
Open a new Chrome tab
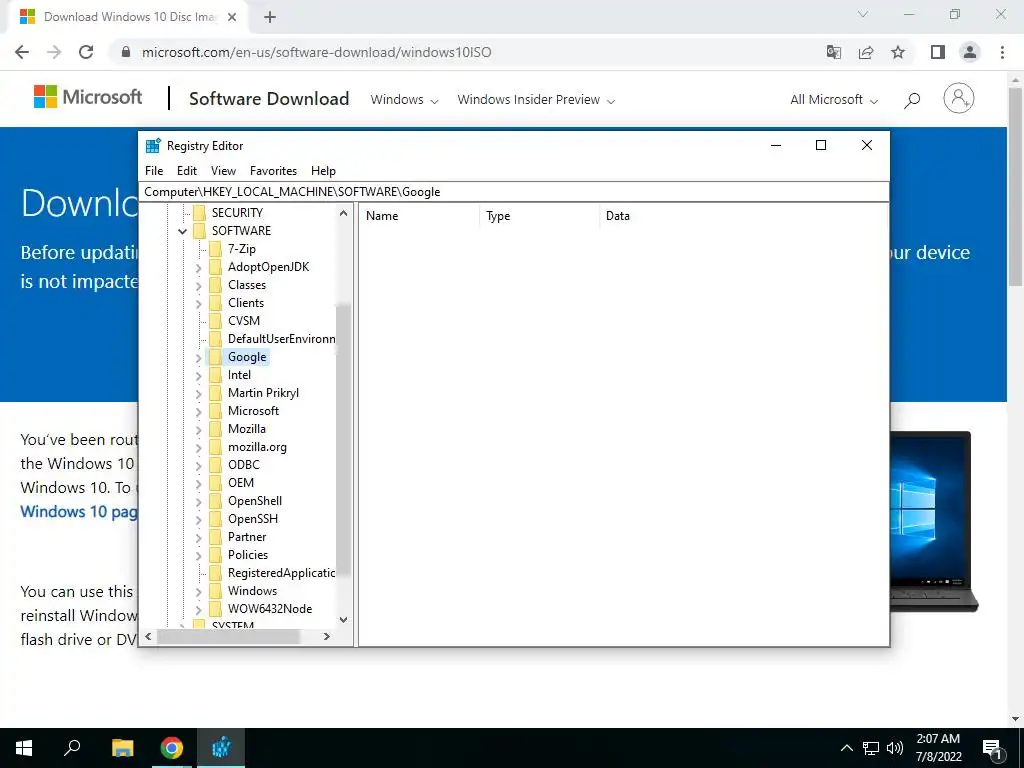tap(270, 18)
